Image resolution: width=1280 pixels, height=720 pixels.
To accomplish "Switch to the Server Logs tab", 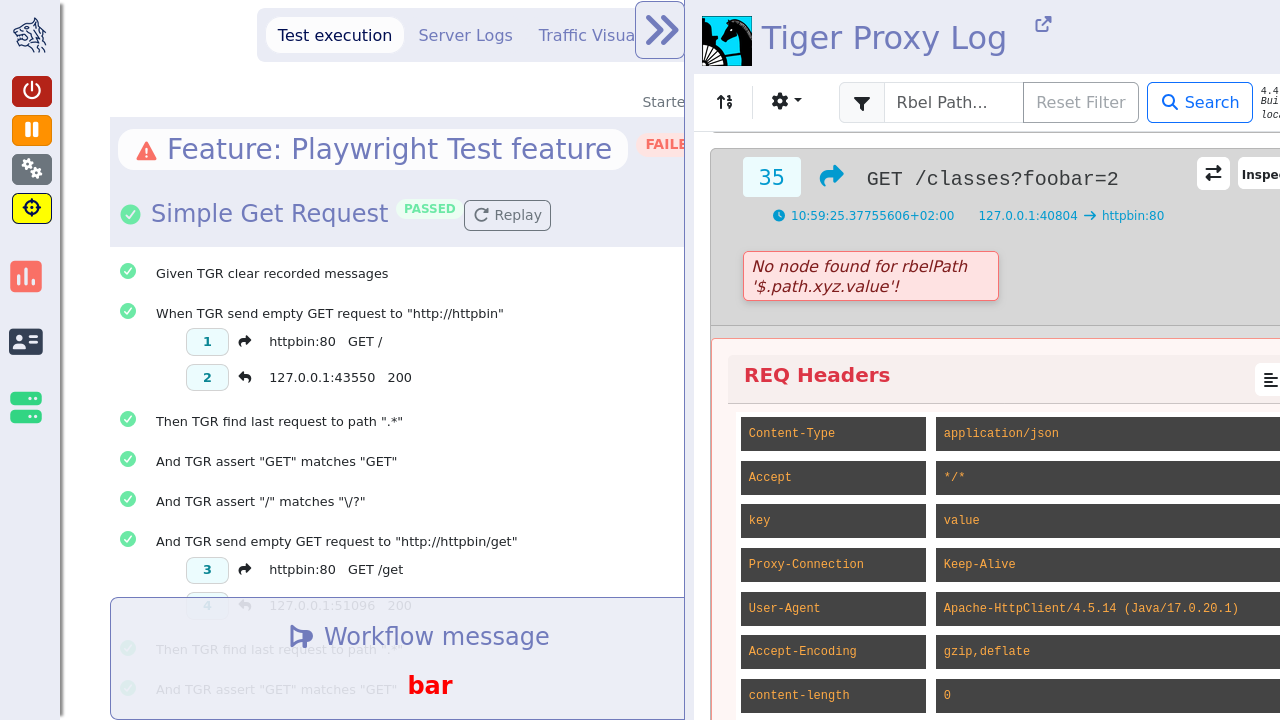I will 465,35.
